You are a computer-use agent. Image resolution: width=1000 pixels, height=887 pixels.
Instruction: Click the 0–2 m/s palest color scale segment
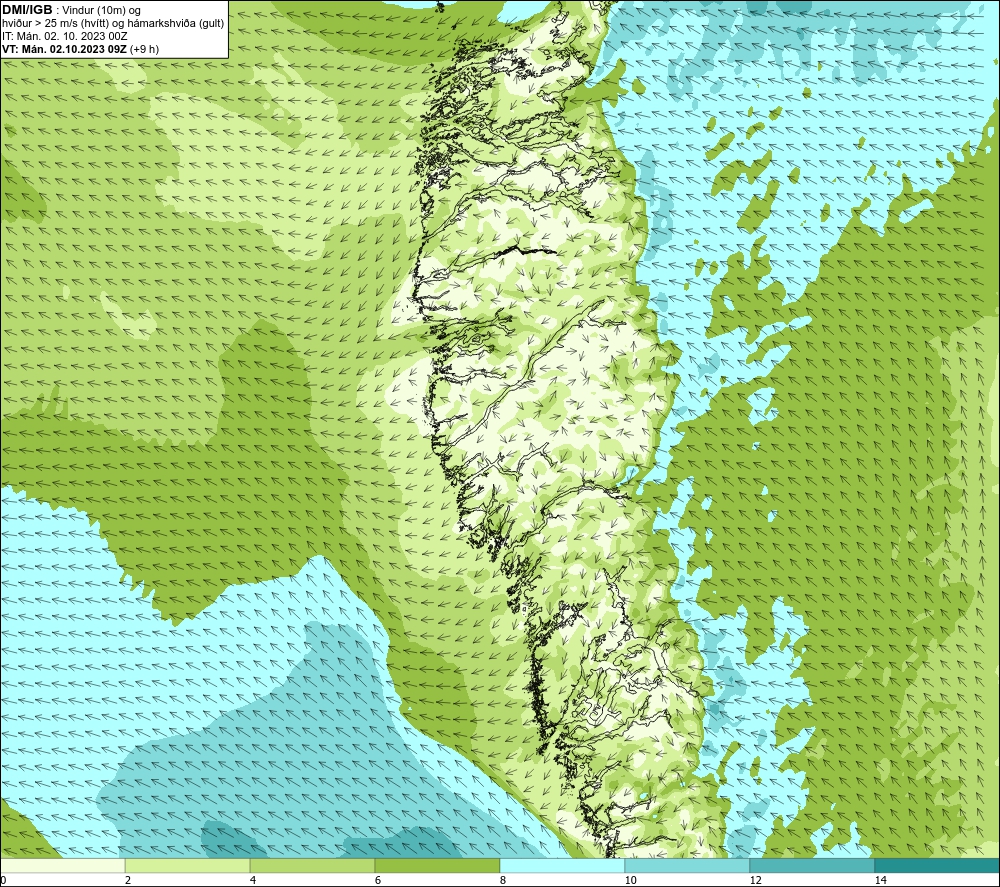62,865
